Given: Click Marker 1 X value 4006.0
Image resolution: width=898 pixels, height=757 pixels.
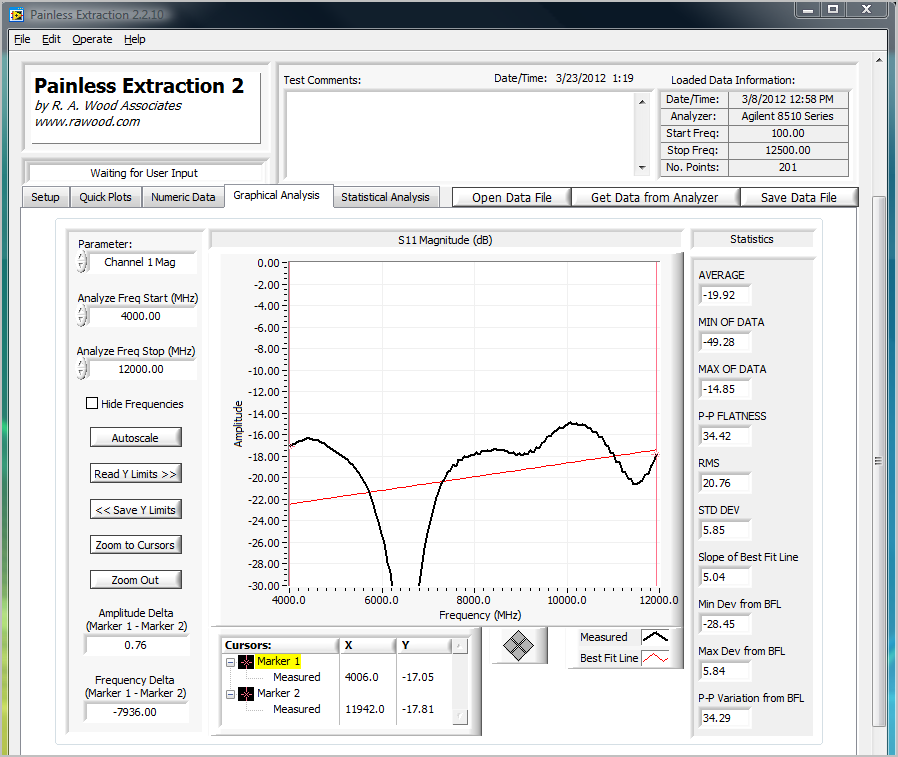Looking at the screenshot, I should coord(361,677).
